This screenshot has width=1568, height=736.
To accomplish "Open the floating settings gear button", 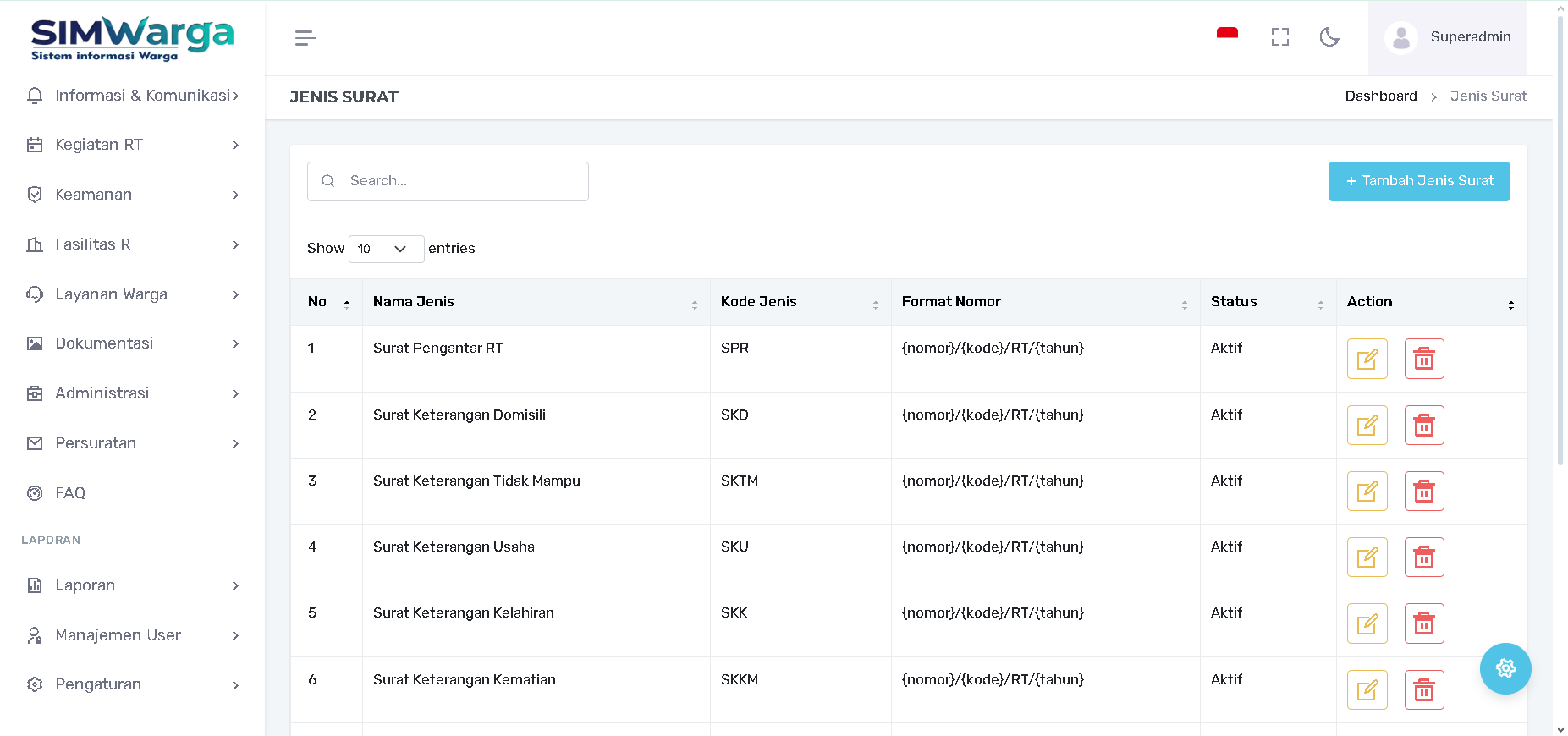I will click(x=1505, y=668).
